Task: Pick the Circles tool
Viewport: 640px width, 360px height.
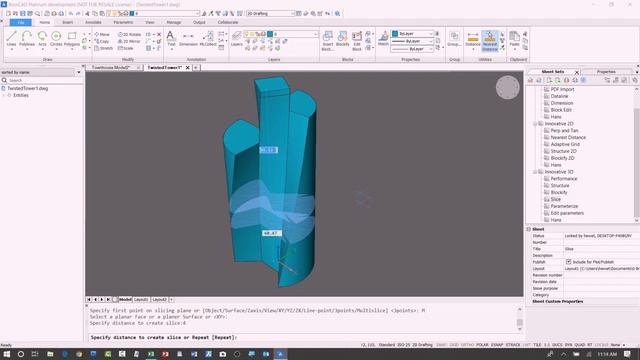Action: point(56,39)
